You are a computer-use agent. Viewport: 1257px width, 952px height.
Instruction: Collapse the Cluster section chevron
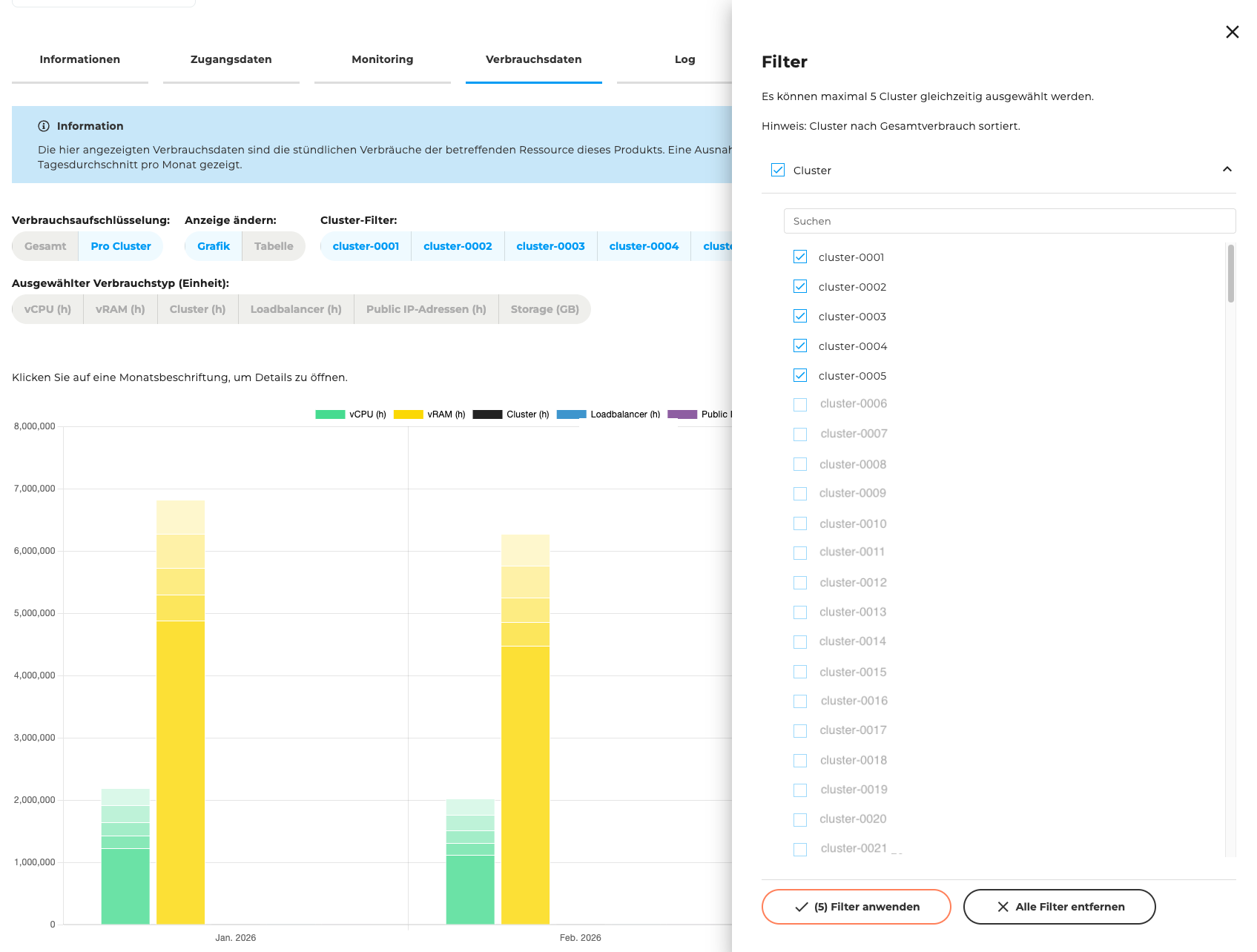(x=1227, y=170)
